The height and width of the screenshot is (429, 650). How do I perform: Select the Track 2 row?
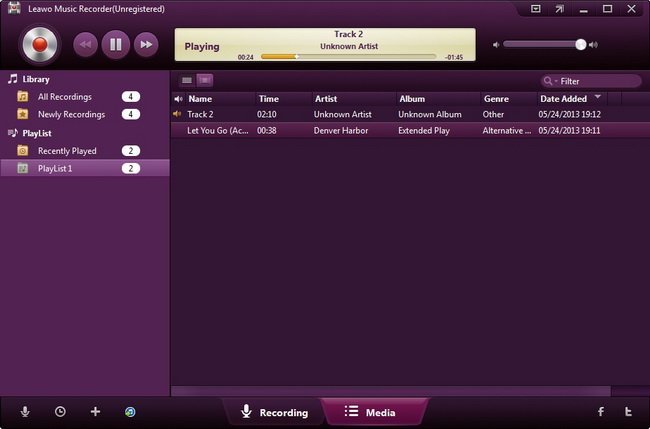click(410, 114)
